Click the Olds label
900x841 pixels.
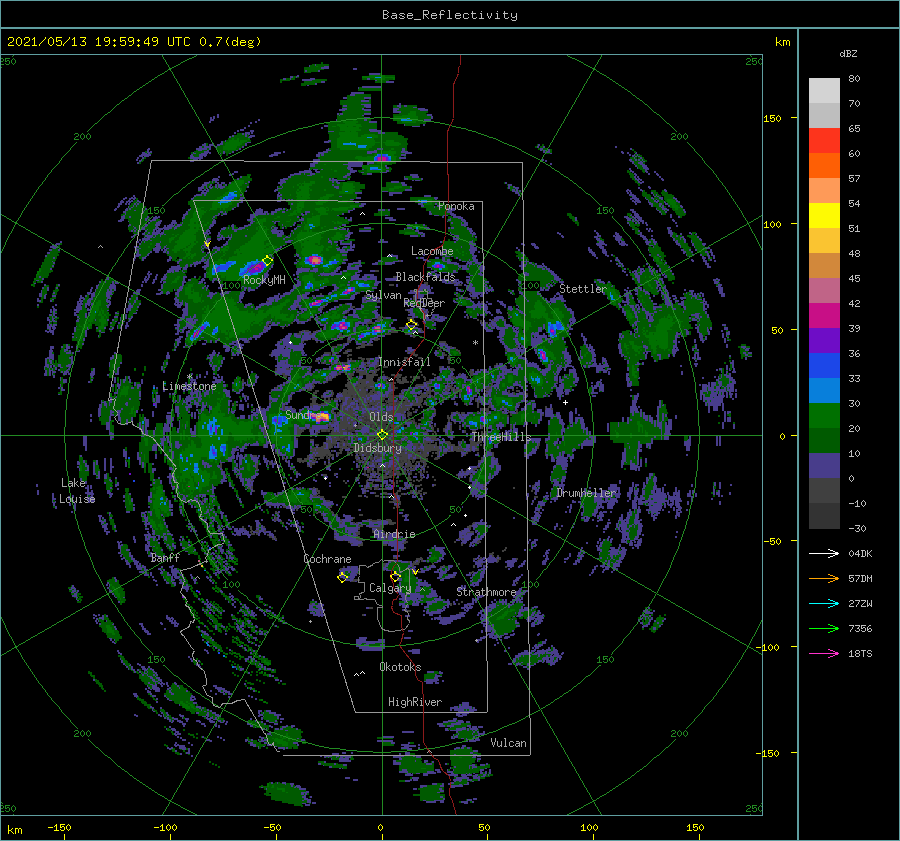[381, 417]
